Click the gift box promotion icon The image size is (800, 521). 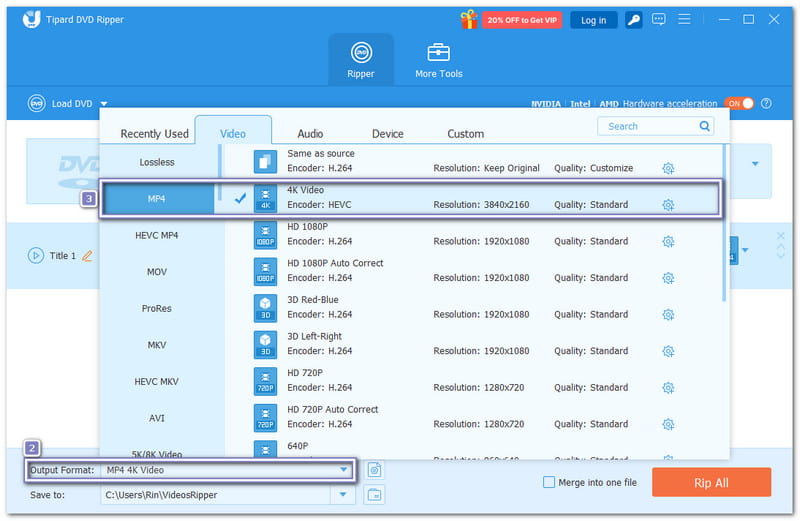pyautogui.click(x=468, y=19)
